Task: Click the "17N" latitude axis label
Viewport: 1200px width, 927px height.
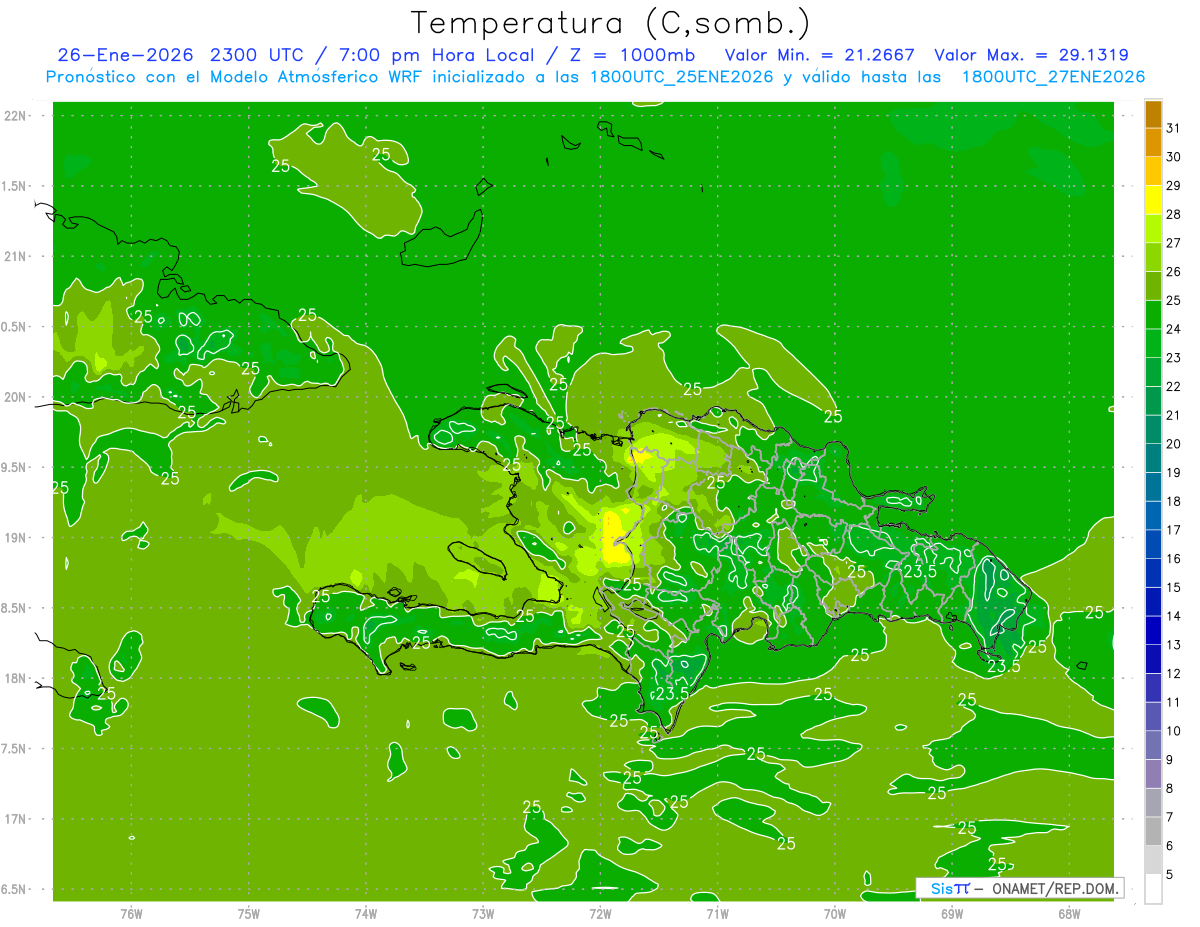Action: tap(17, 819)
